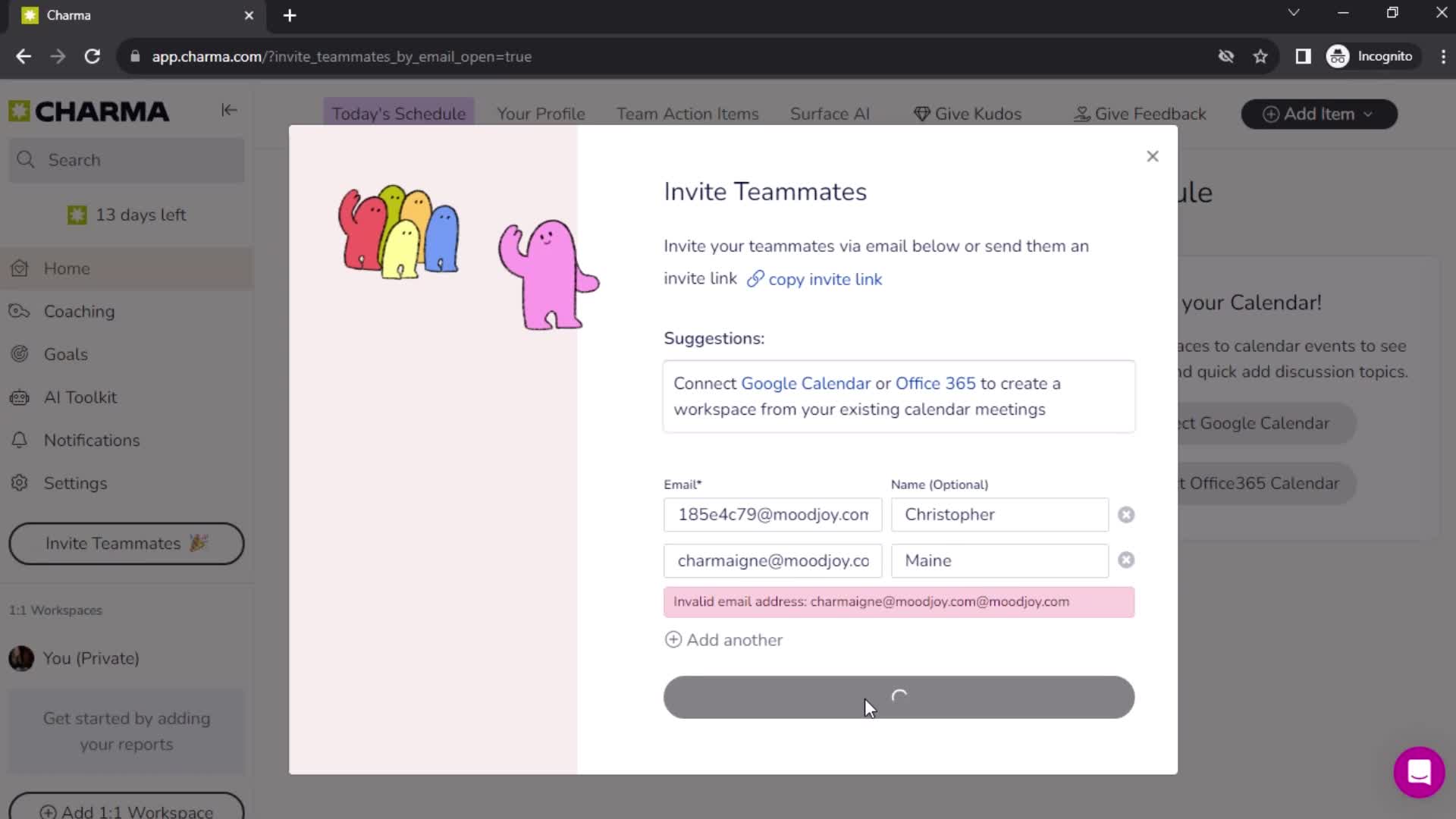Switch to Surface AI tab
The height and width of the screenshot is (819, 1456).
pos(830,114)
